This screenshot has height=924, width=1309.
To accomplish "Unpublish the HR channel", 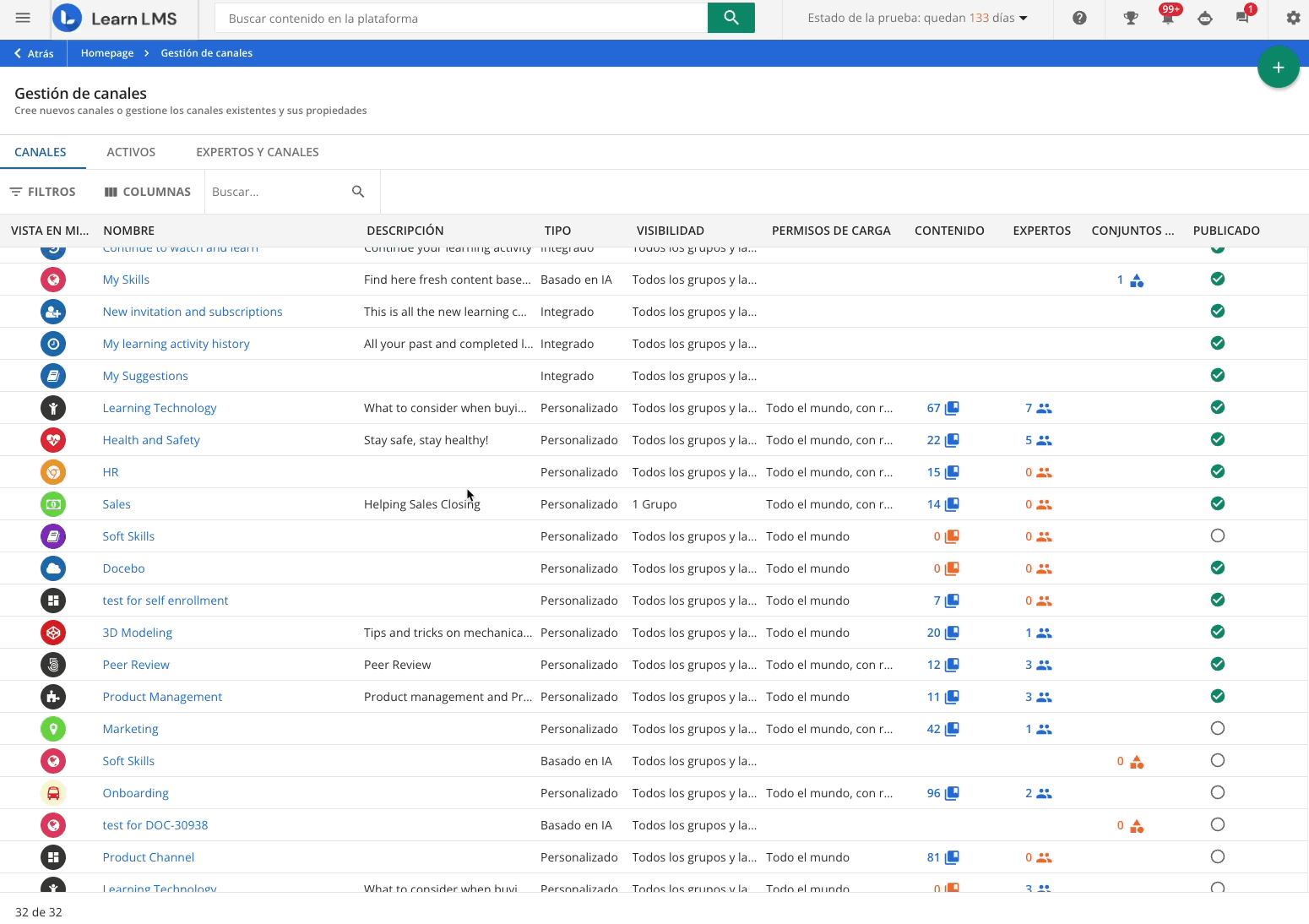I will coord(1218,471).
